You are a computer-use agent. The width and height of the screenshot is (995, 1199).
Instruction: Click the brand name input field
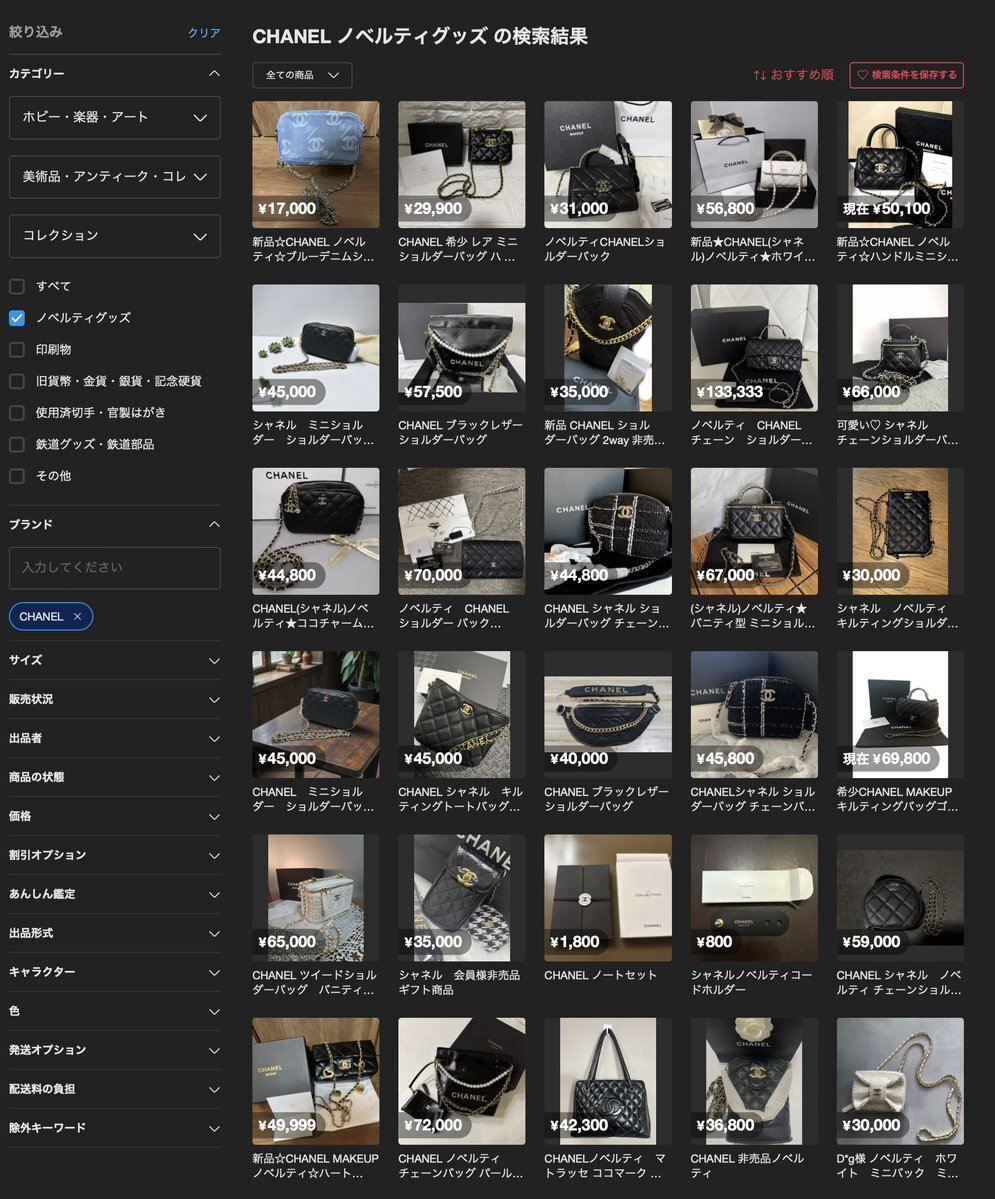pyautogui.click(x=115, y=567)
